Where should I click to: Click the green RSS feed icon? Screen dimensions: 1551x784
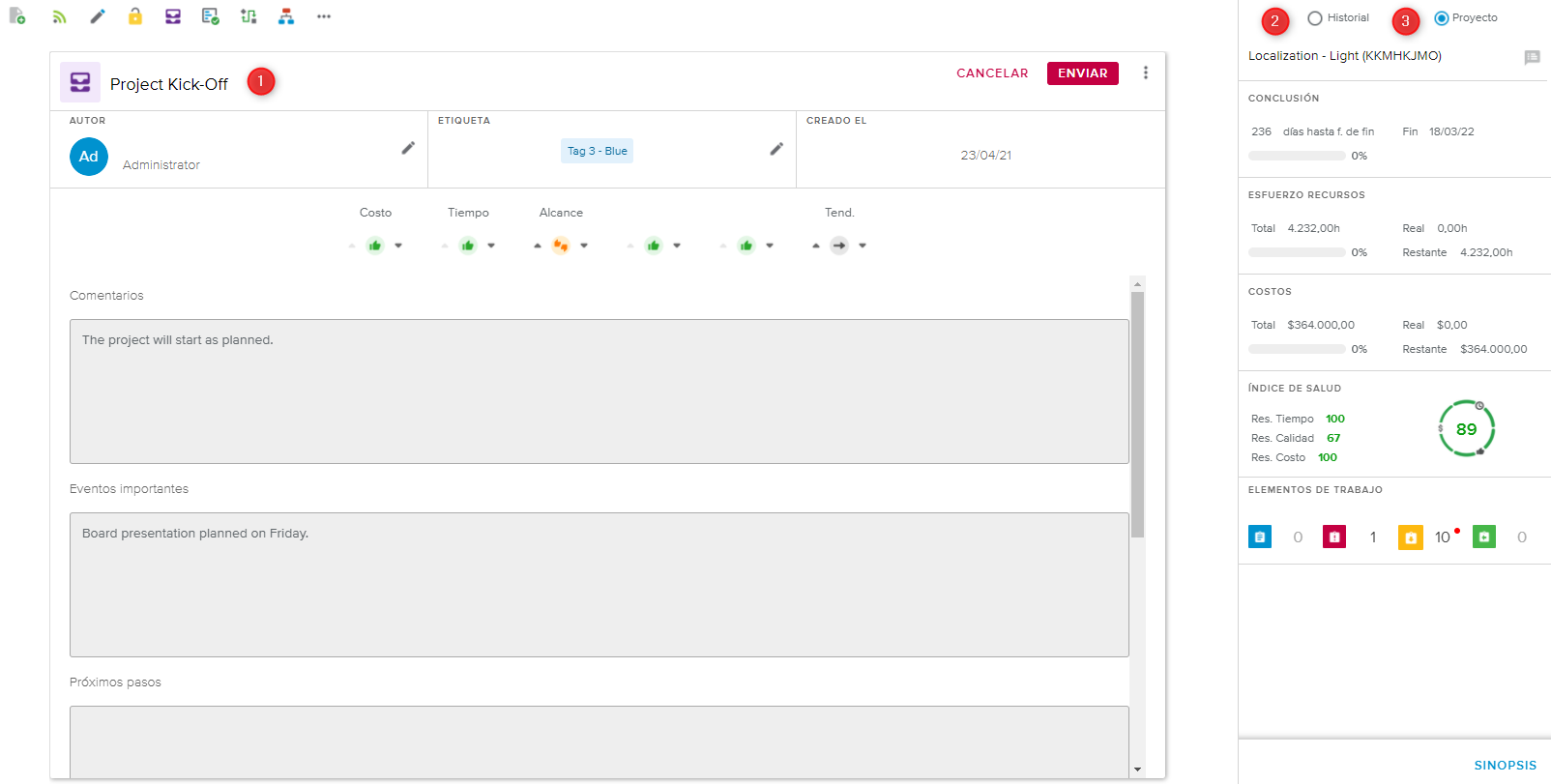pos(59,16)
